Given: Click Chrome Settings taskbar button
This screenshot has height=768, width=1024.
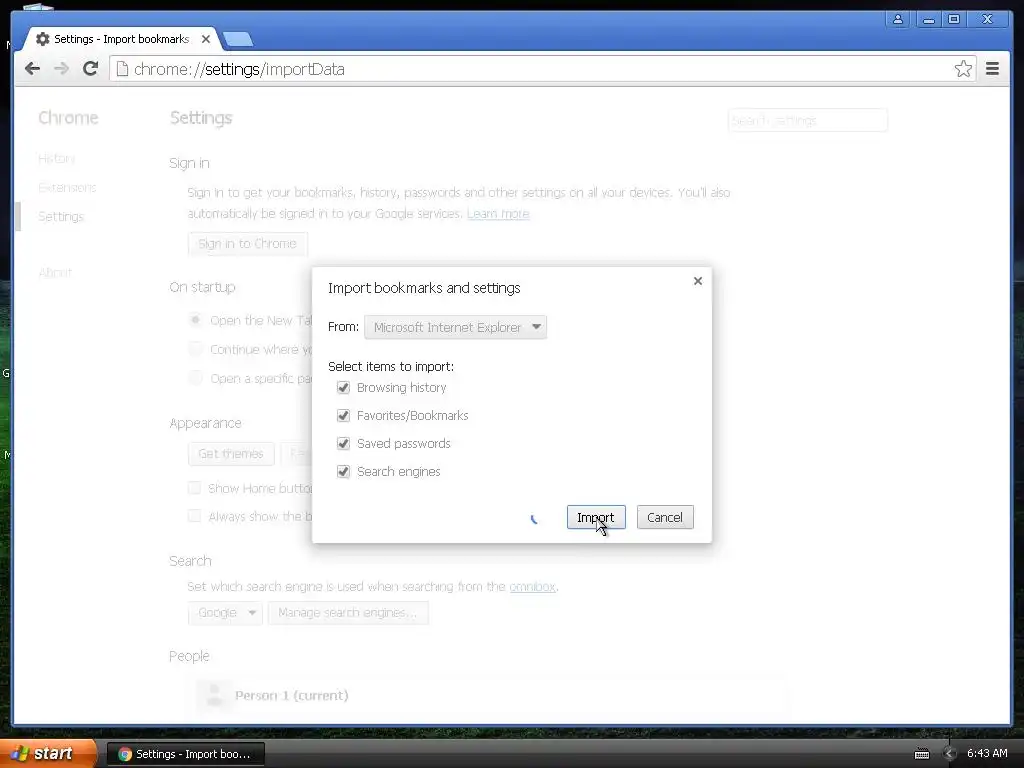Looking at the screenshot, I should pyautogui.click(x=186, y=754).
